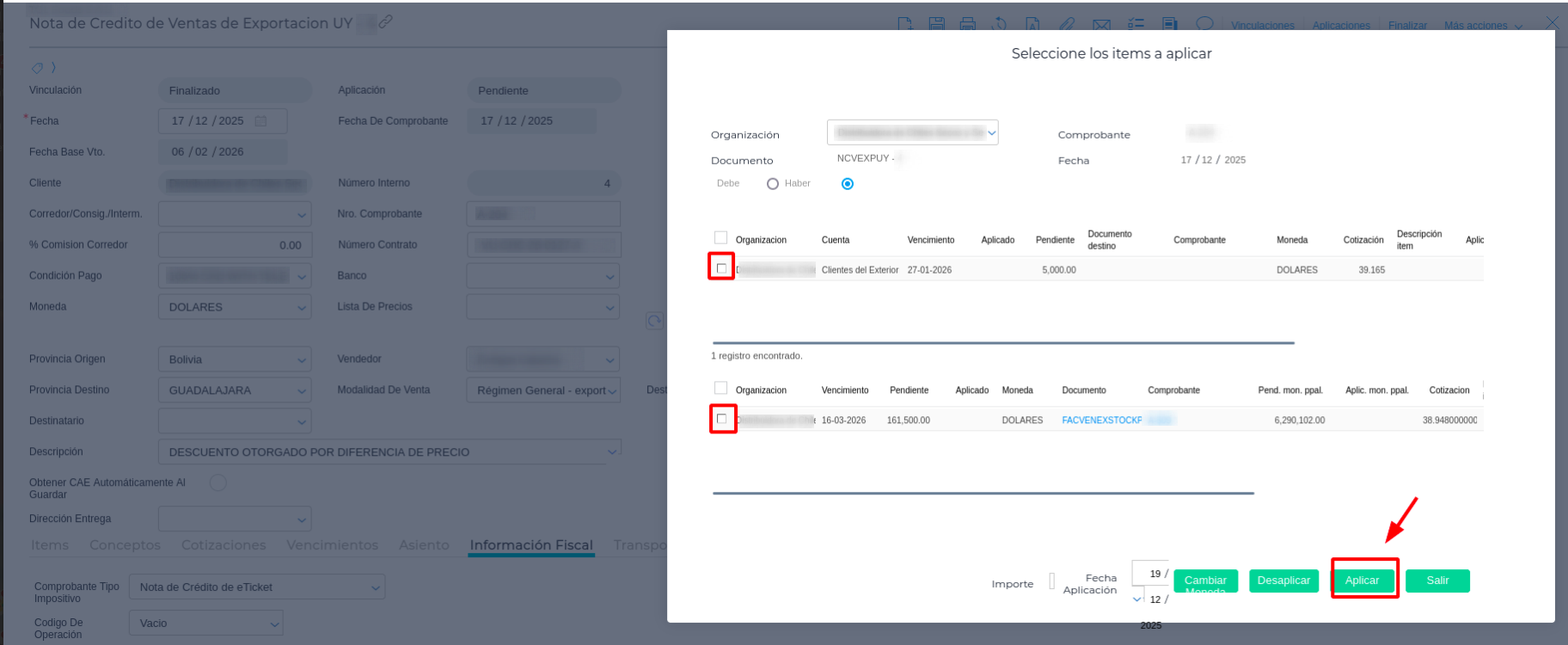Select the unchecked radio button beside Debe
This screenshot has height=645, width=1568.
[x=772, y=184]
